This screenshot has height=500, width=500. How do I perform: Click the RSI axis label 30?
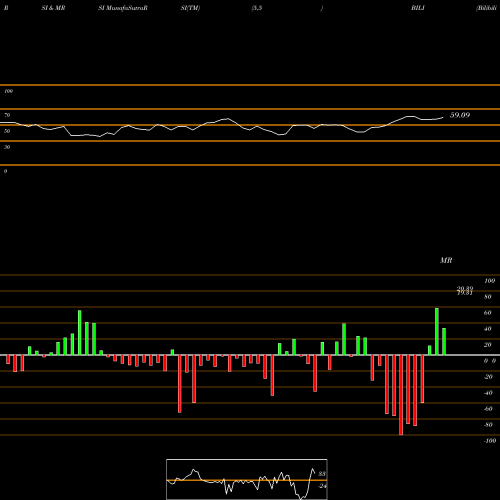(x=7, y=147)
